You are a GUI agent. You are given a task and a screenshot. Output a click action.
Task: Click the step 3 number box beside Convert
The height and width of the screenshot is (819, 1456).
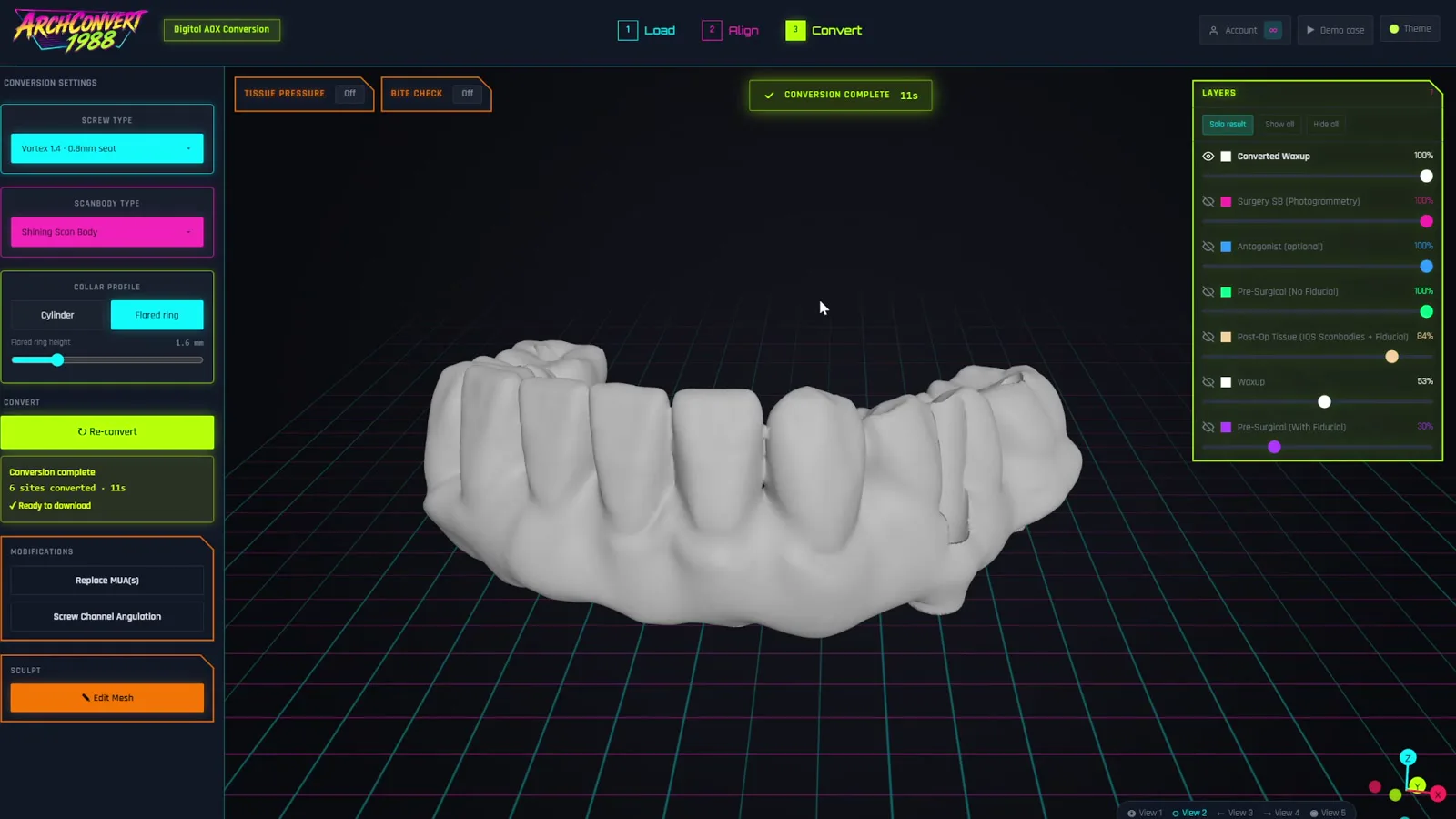pyautogui.click(x=795, y=30)
